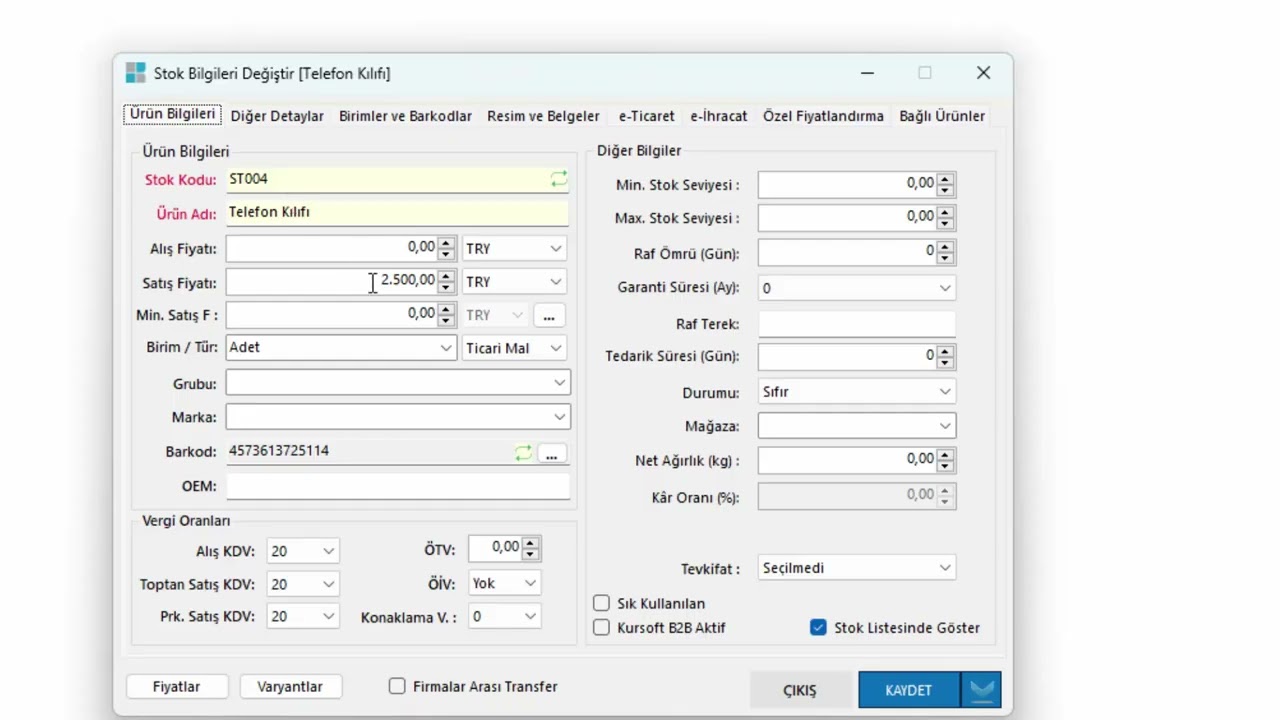Click Min. Stok Seviyesi spinner
This screenshot has height=720, width=1280.
[x=945, y=184]
